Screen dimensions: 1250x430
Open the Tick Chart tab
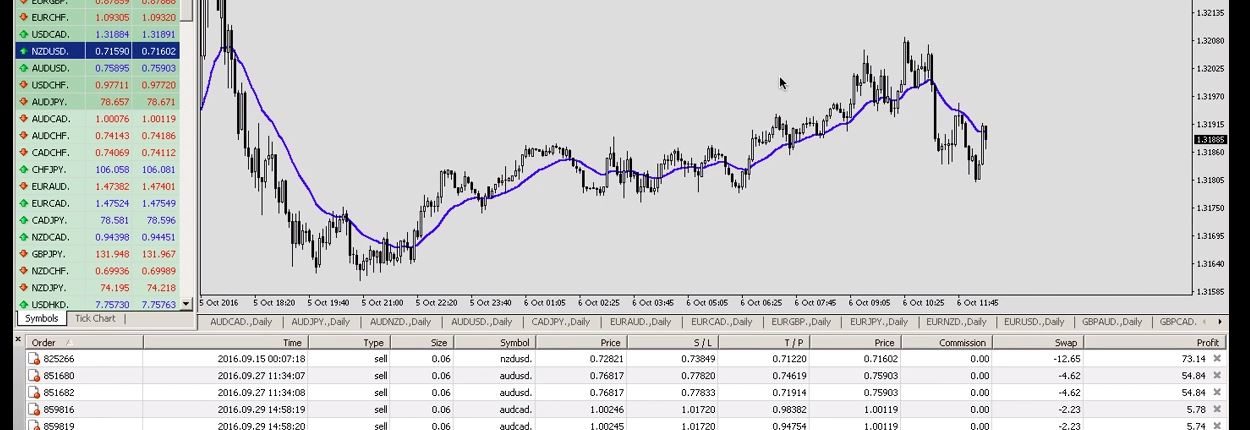[95, 319]
